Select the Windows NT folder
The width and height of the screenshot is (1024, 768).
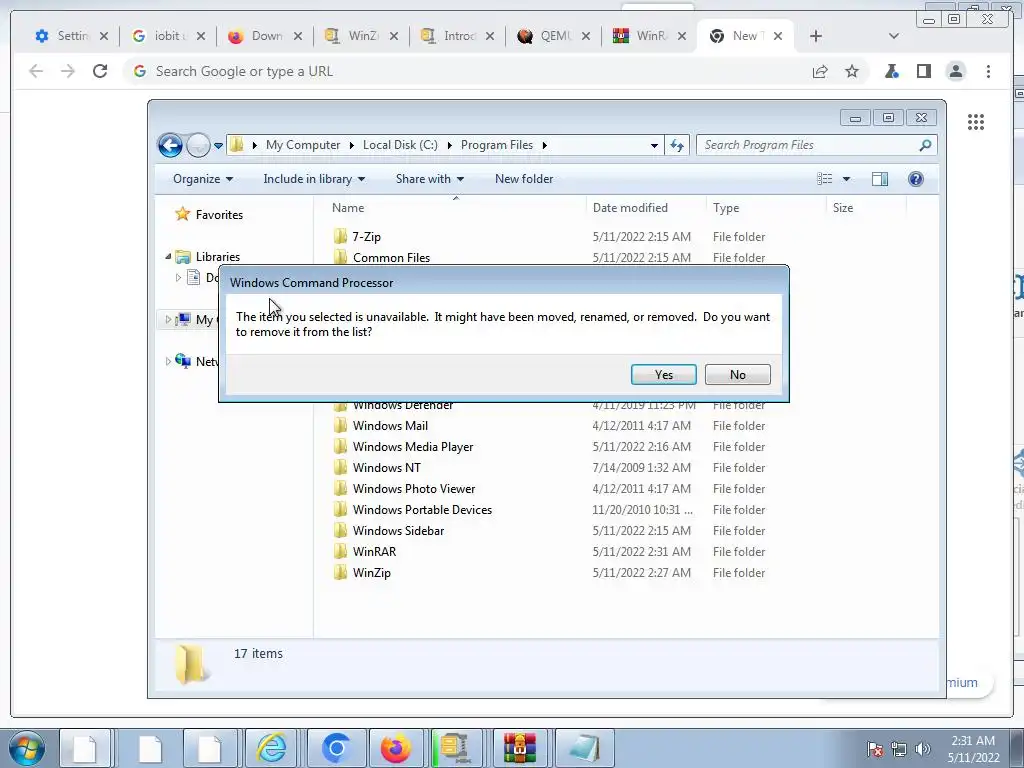coord(387,468)
